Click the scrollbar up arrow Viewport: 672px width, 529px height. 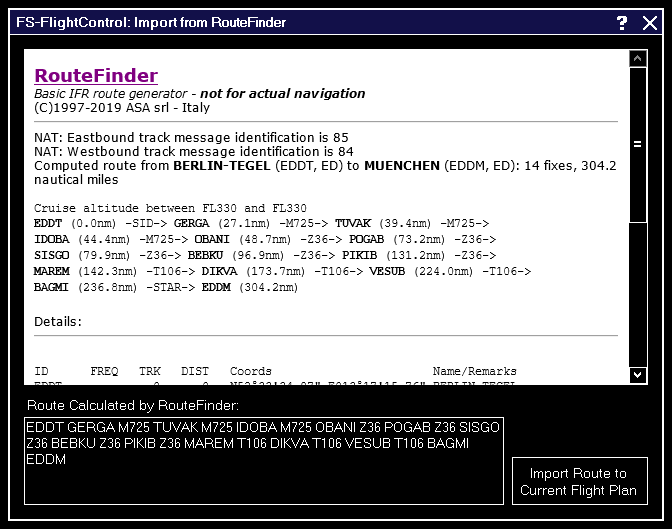point(638,58)
